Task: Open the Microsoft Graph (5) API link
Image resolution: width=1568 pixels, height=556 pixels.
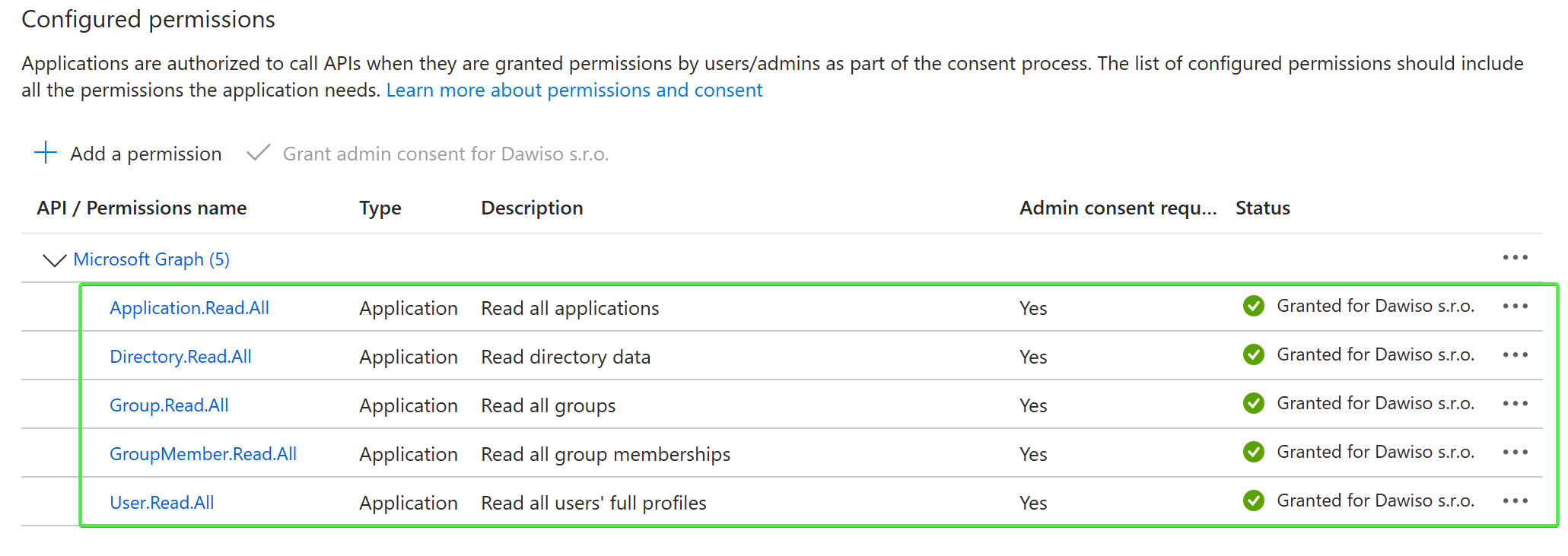Action: point(151,259)
